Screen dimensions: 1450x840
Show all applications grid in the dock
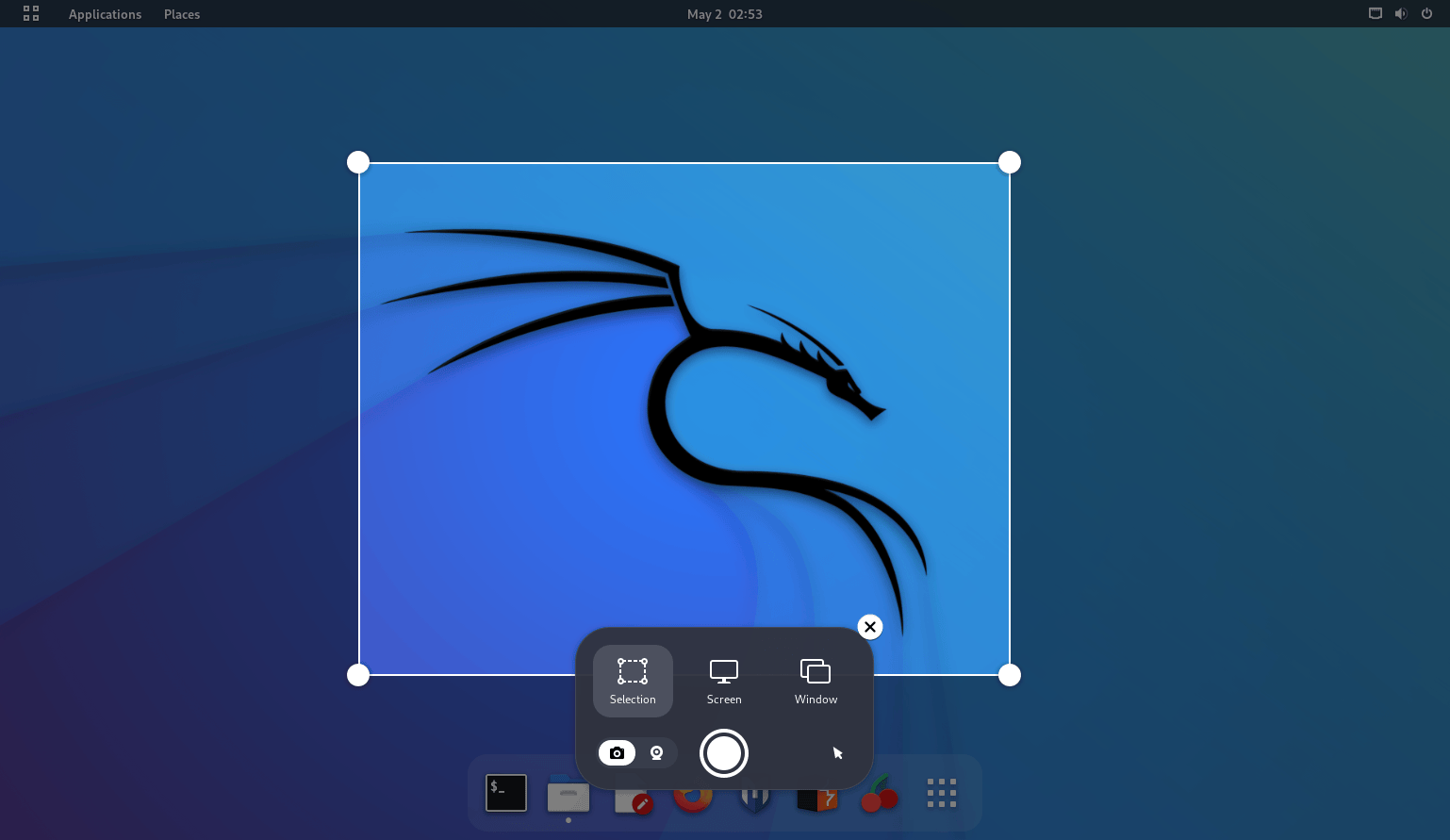(942, 793)
